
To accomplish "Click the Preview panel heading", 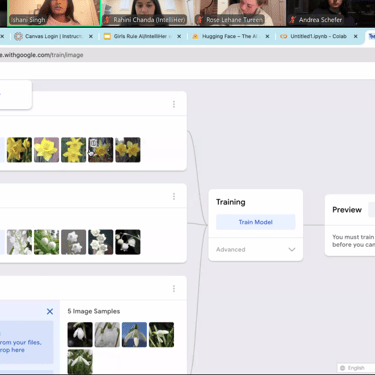I will coord(347,210).
